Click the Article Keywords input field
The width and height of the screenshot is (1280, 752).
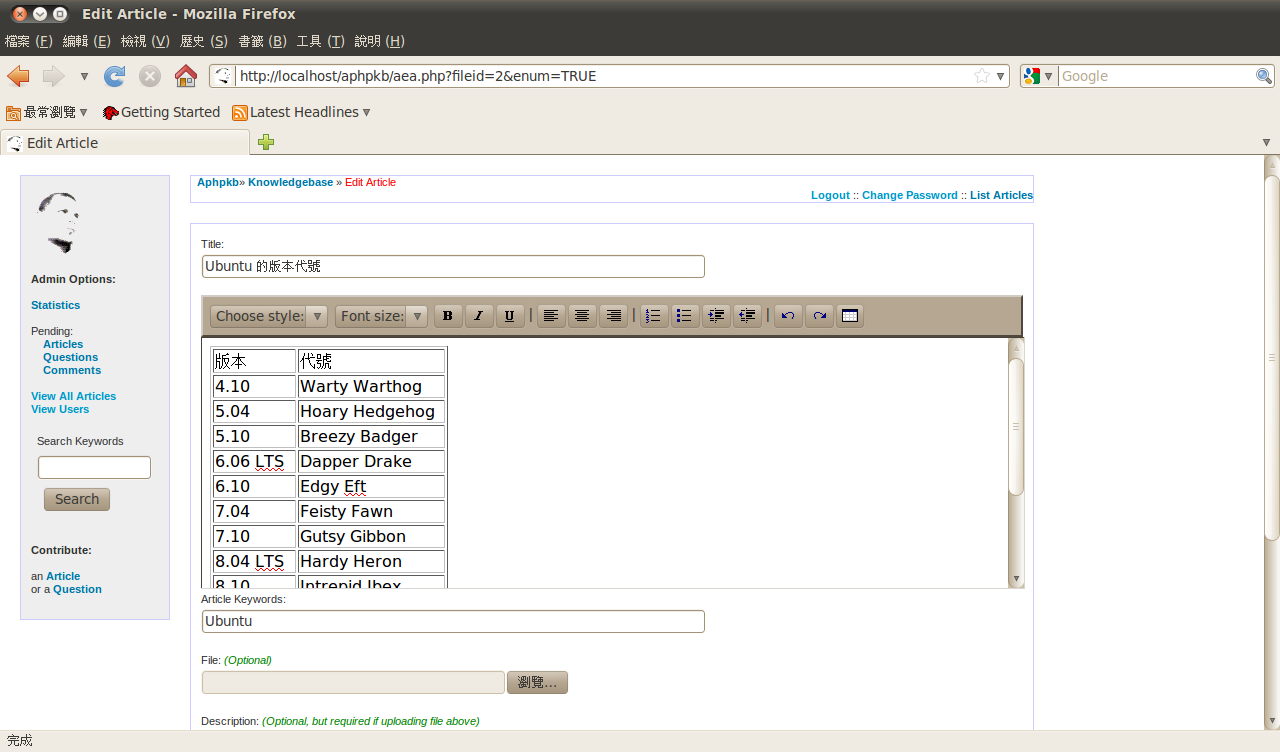tap(453, 621)
